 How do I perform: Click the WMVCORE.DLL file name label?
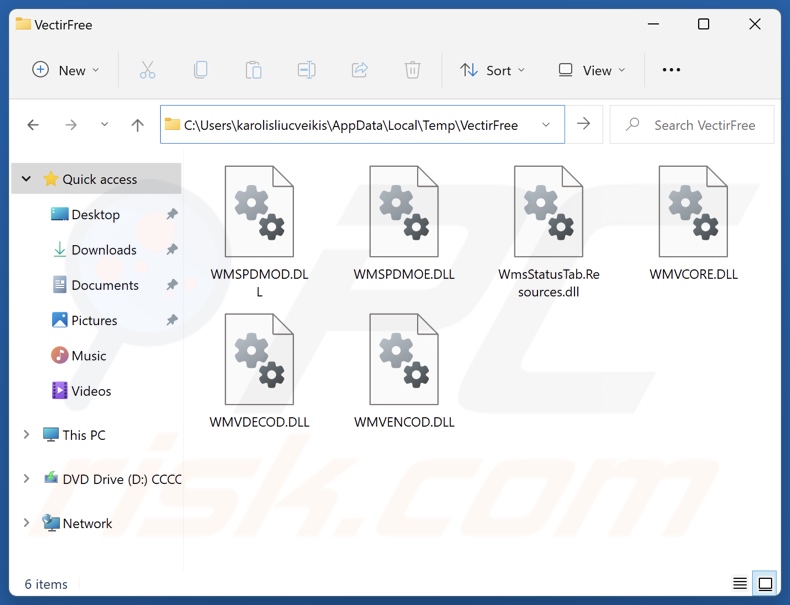(693, 274)
